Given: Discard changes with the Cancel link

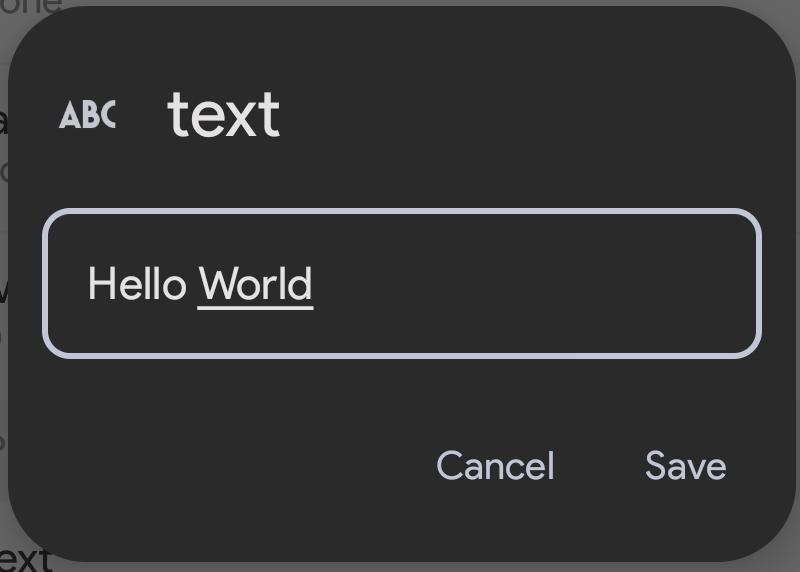Looking at the screenshot, I should point(495,466).
